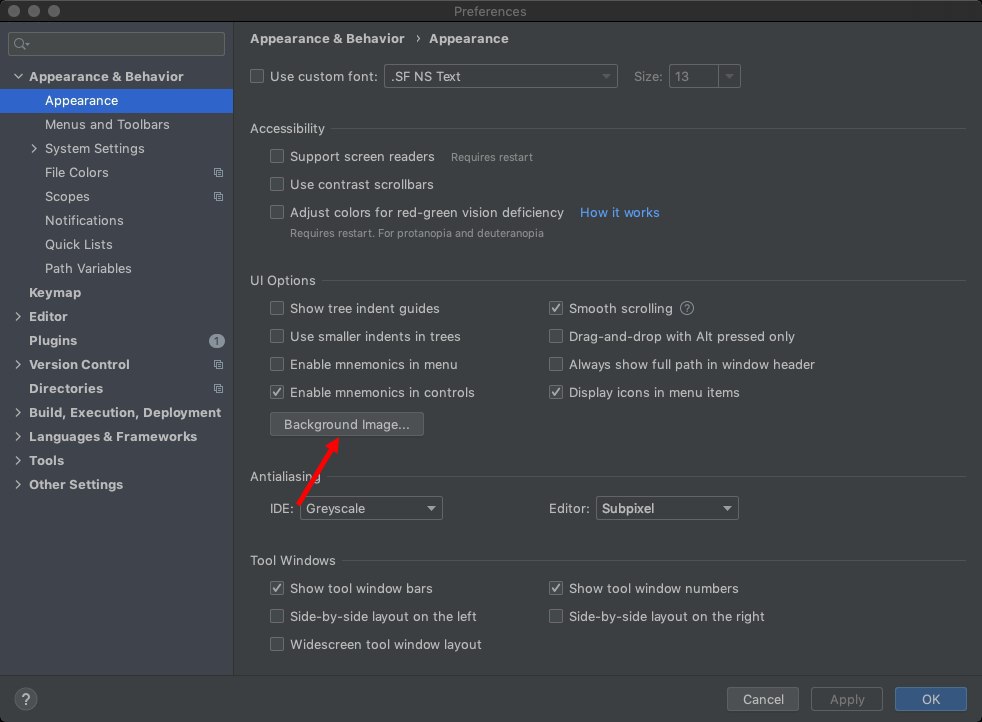Click the Version Control project-level icon
982x722 pixels.
pos(218,365)
